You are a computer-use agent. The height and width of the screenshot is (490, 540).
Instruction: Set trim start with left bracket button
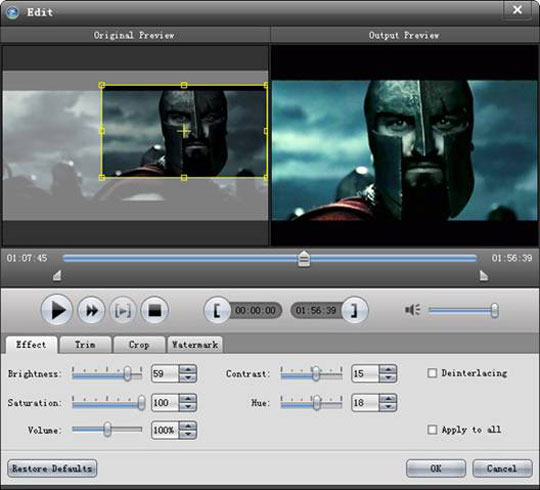217,310
